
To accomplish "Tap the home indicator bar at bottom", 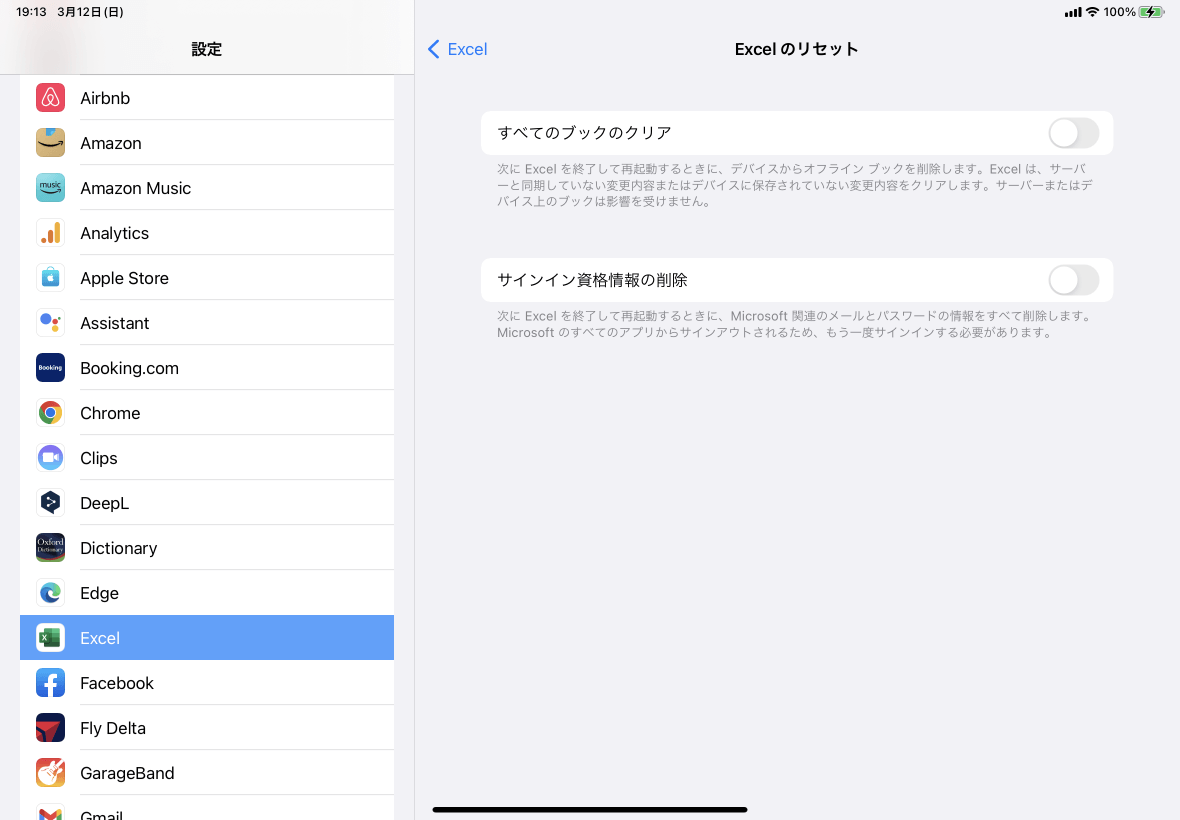I will click(x=589, y=809).
